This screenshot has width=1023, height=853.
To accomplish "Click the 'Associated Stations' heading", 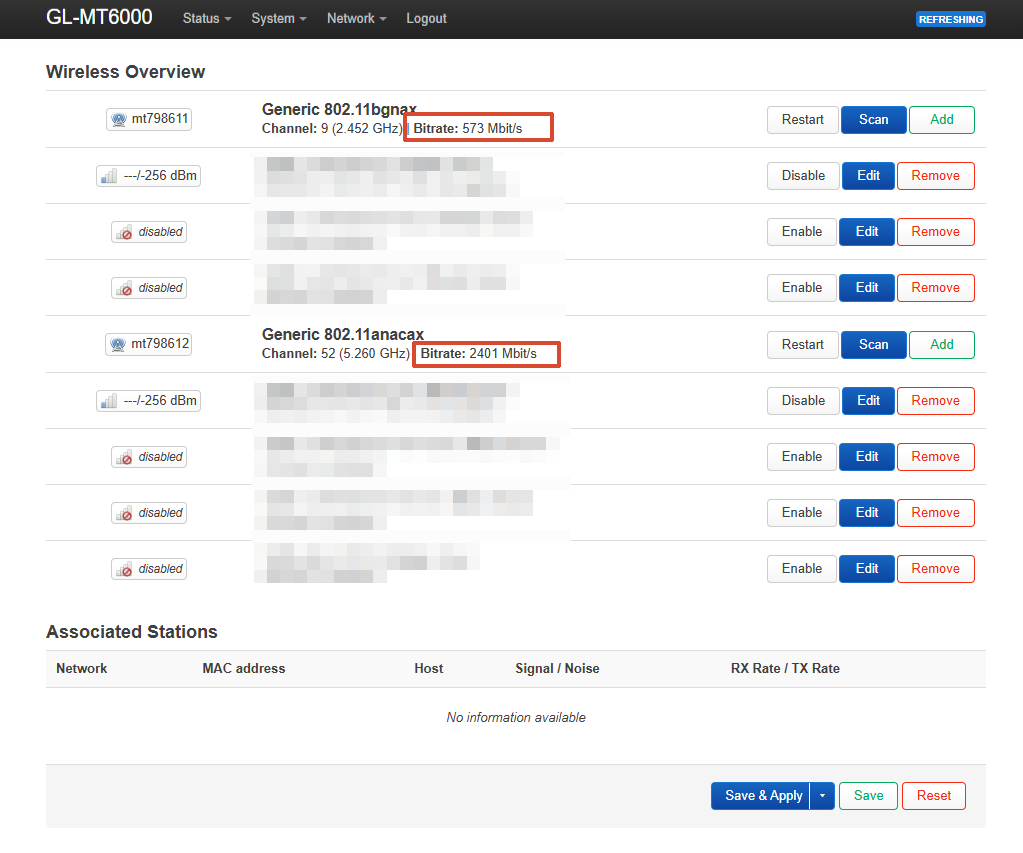I will pyautogui.click(x=132, y=632).
